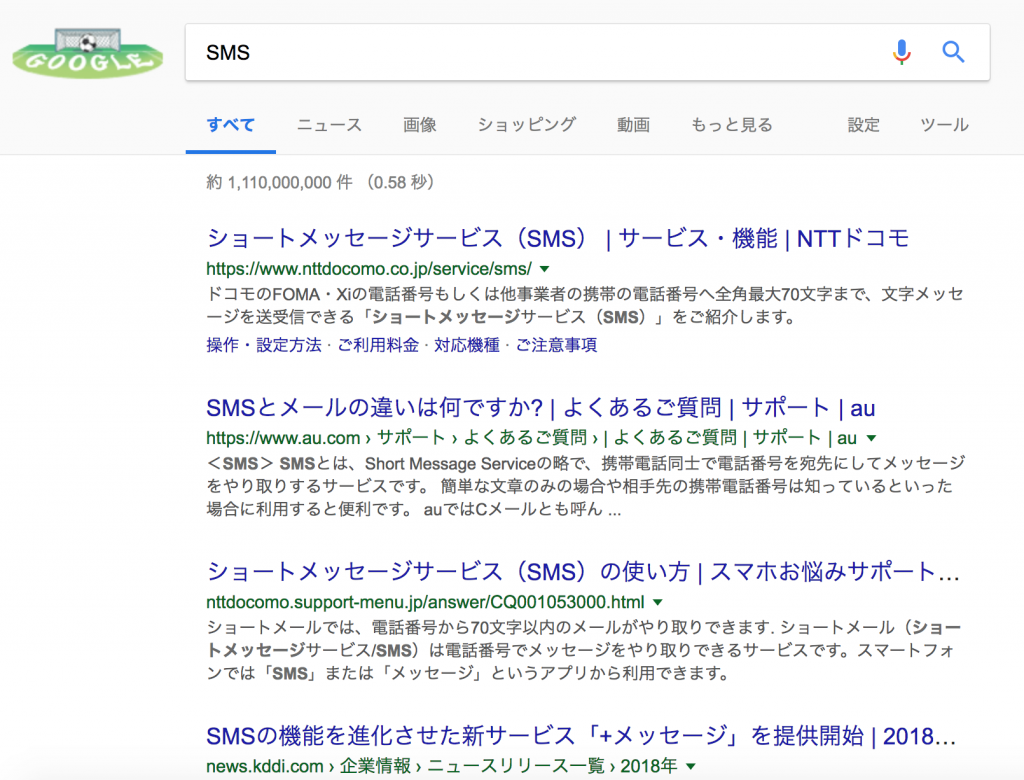Open the ご注意事項 sitelink
1024x780 pixels.
[556, 345]
